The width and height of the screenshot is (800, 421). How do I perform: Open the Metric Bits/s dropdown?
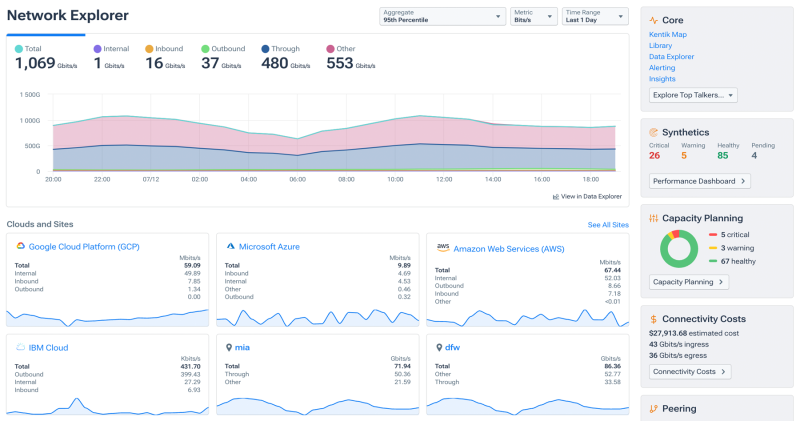click(x=534, y=16)
